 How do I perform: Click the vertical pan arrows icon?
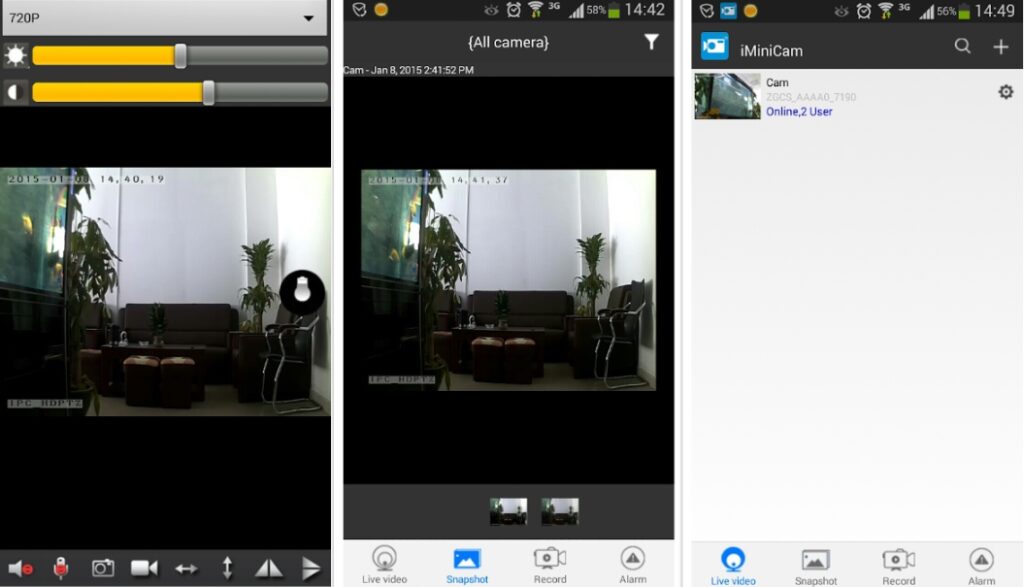pos(227,568)
